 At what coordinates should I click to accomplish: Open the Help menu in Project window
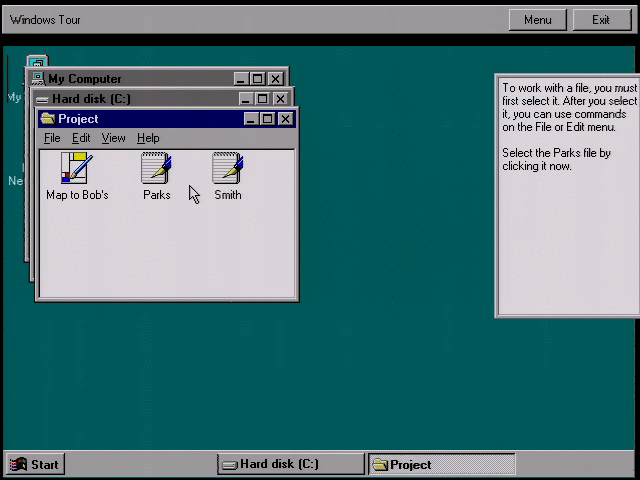click(148, 138)
